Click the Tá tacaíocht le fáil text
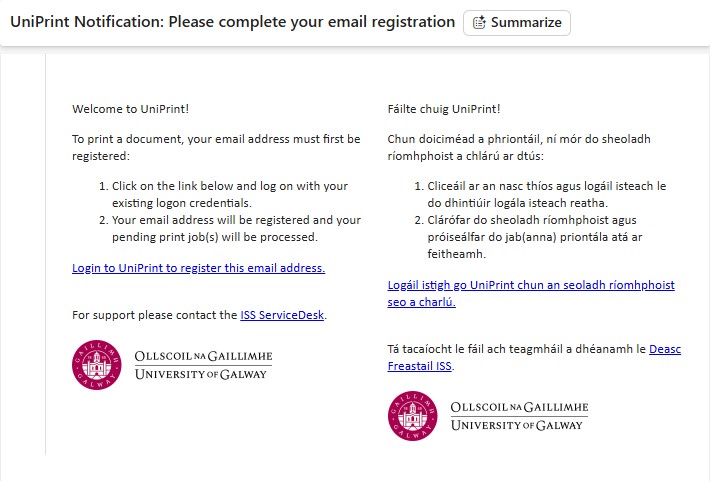 click(x=517, y=349)
